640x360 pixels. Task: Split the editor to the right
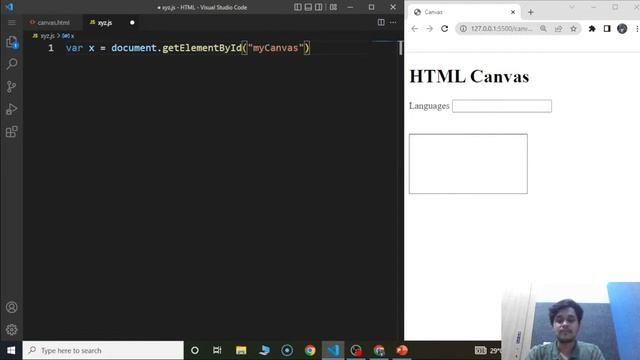pos(381,22)
